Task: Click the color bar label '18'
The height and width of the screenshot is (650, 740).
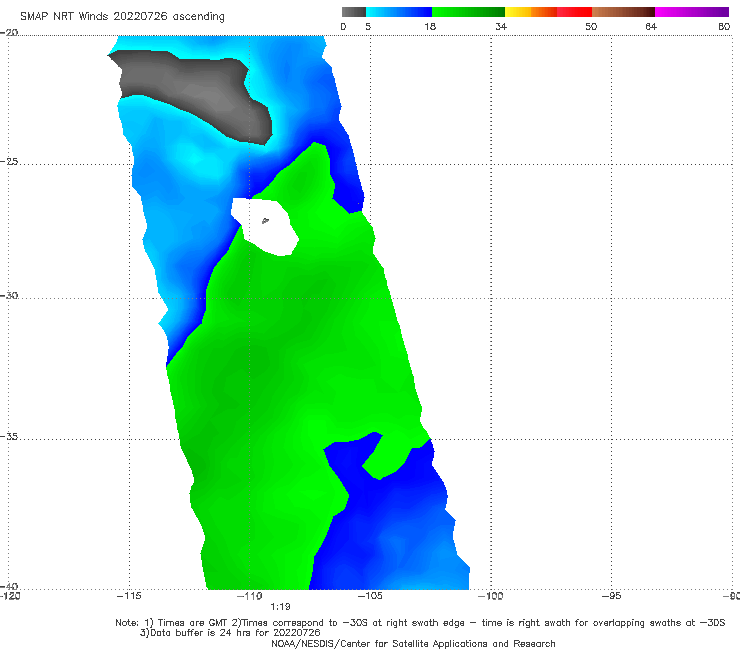Action: point(430,26)
